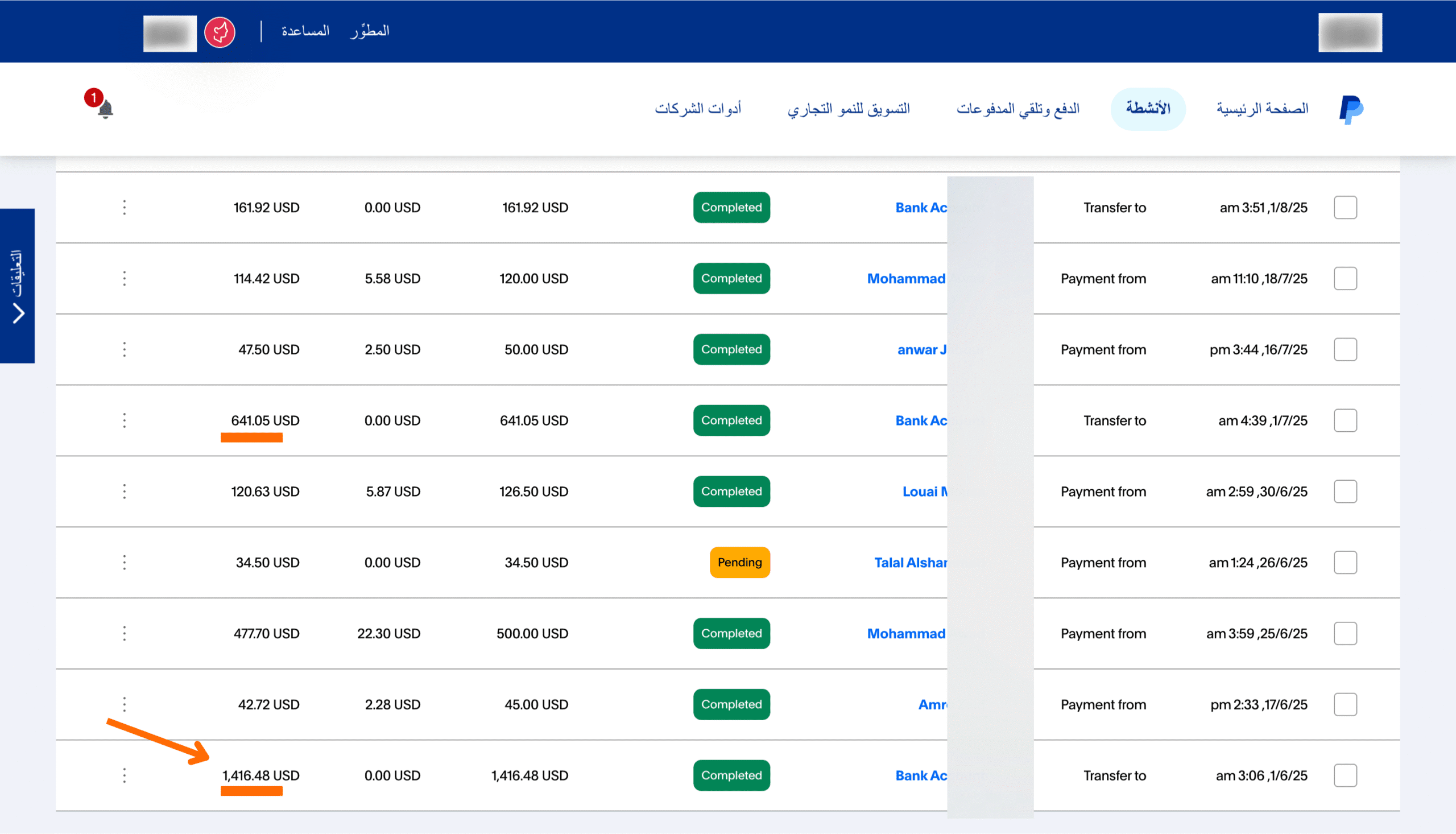Switch to the الأنشطة activity tab
The image size is (1456, 834).
(x=1147, y=109)
